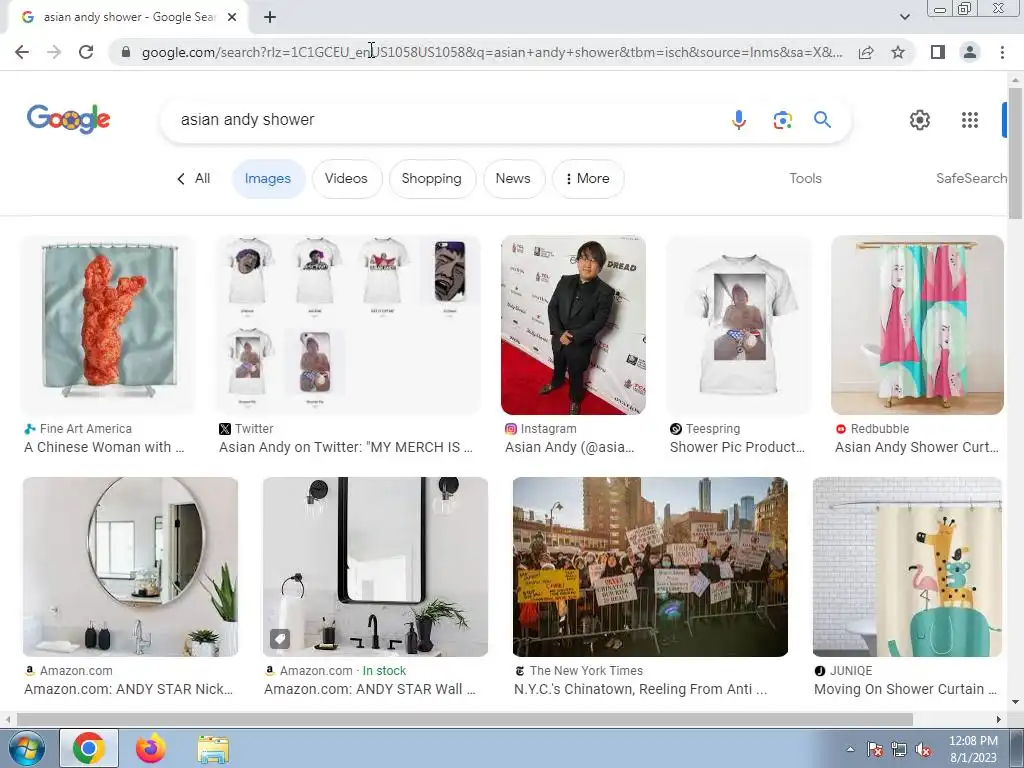Open the tab search dropdown arrow

(x=904, y=17)
